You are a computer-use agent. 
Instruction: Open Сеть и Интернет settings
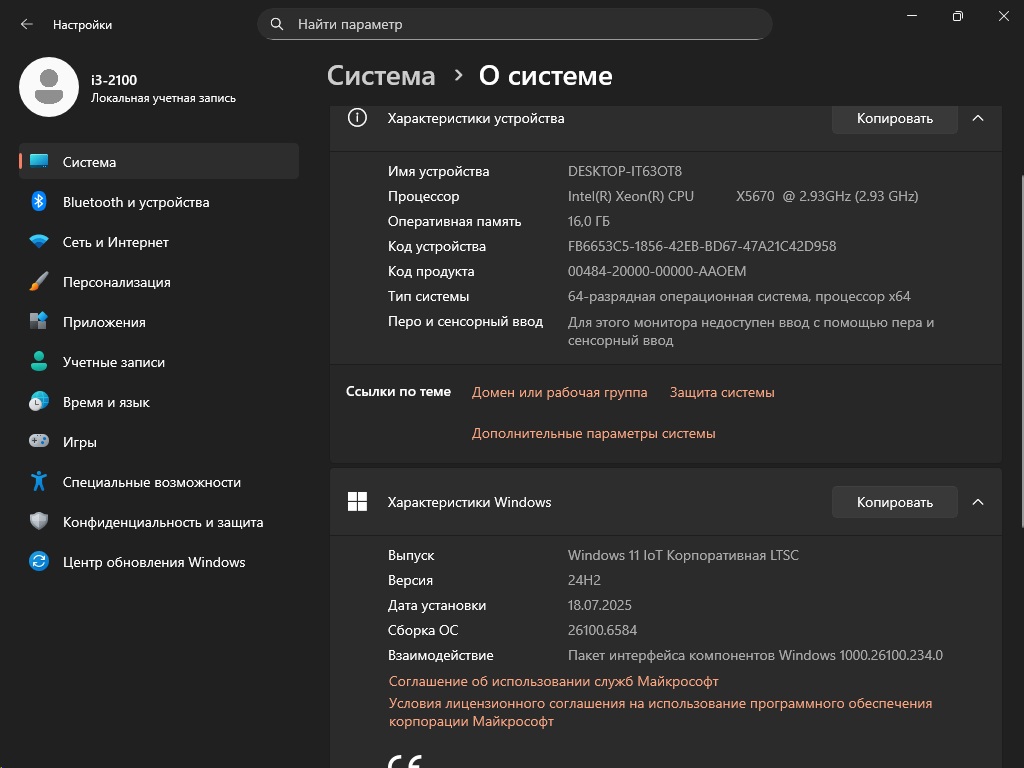coord(159,242)
